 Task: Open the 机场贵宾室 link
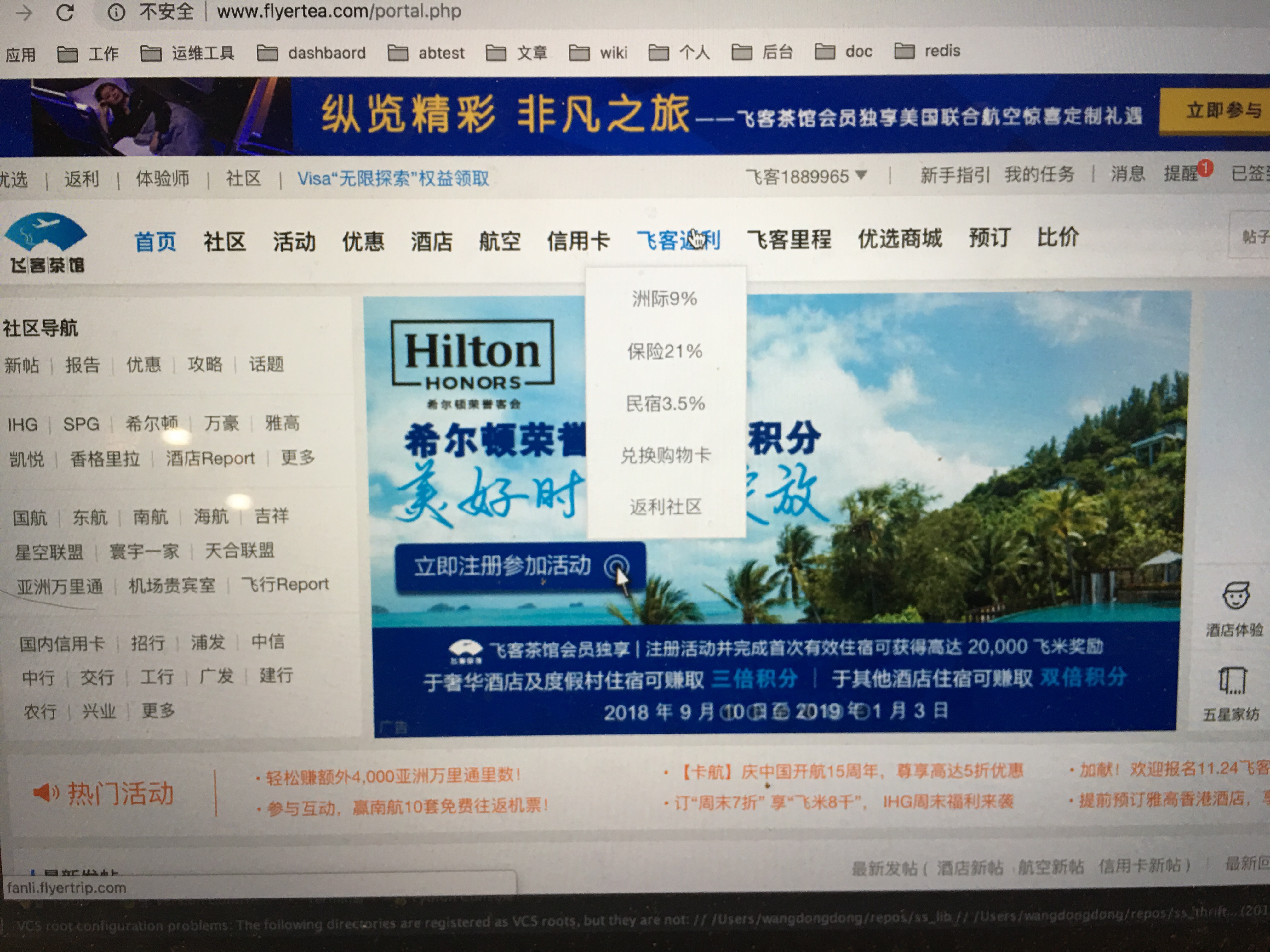pyautogui.click(x=172, y=586)
